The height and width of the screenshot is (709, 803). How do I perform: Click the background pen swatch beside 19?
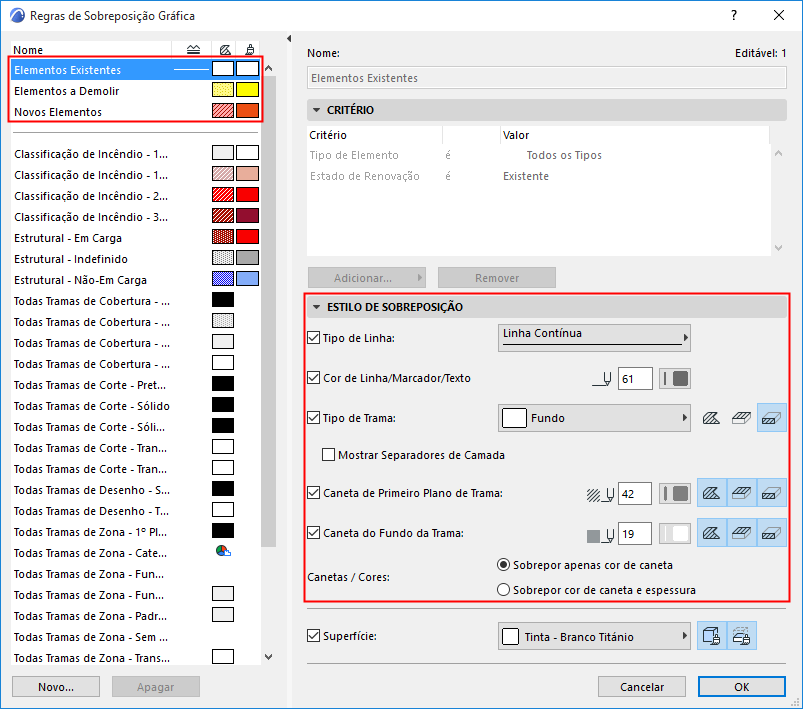pyautogui.click(x=675, y=534)
